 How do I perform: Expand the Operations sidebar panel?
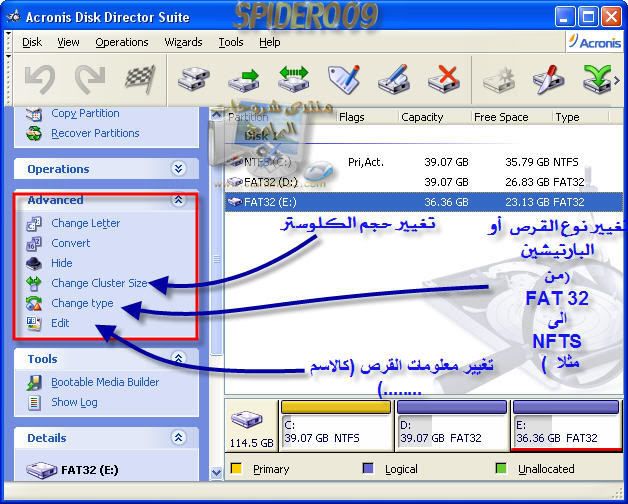178,168
